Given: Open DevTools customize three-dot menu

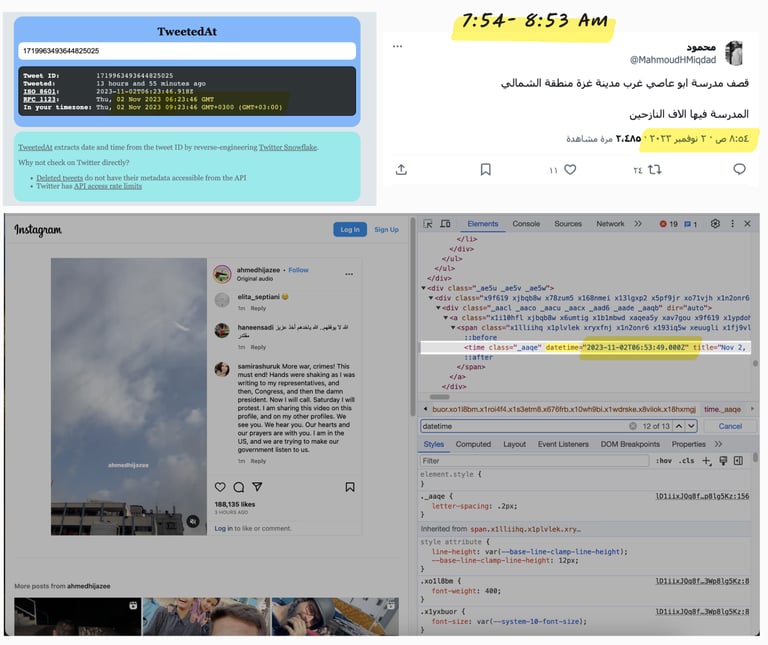Looking at the screenshot, I should coord(732,224).
